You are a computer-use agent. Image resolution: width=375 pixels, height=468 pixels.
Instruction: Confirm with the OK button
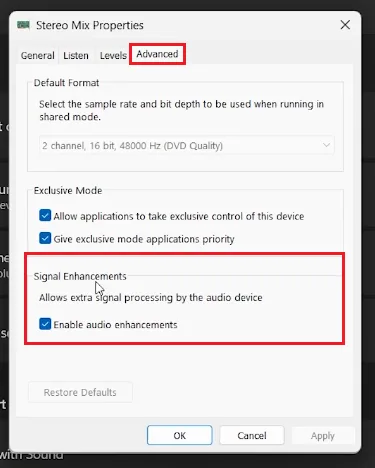point(180,435)
